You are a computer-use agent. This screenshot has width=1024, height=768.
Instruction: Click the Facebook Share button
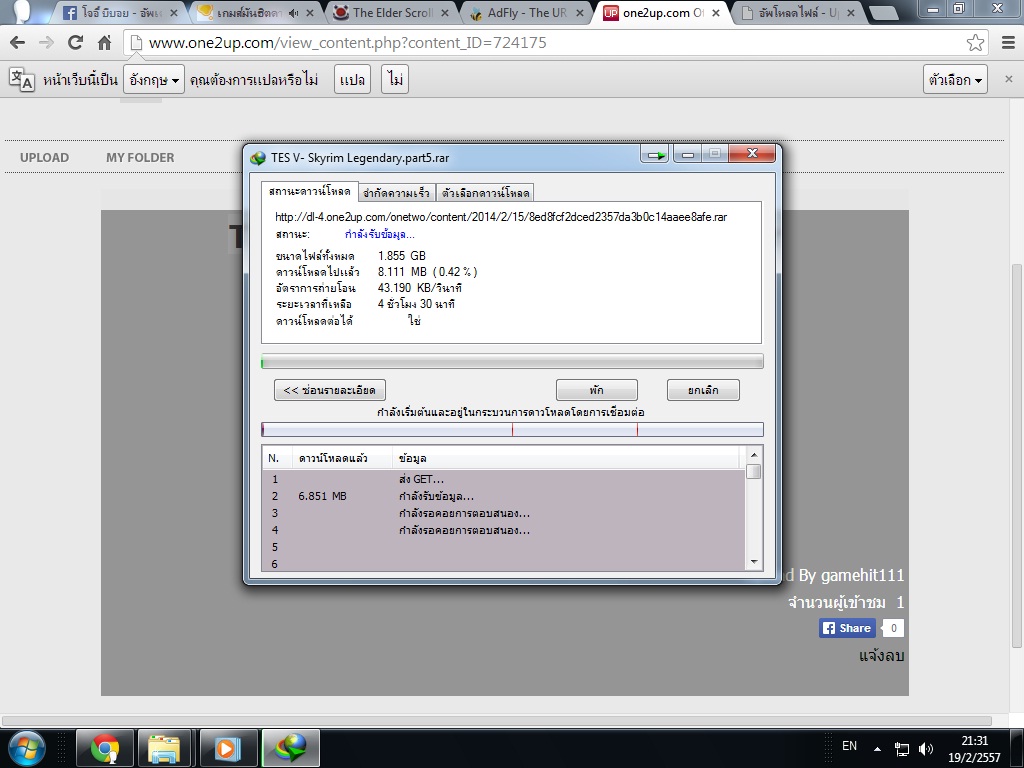tap(847, 628)
